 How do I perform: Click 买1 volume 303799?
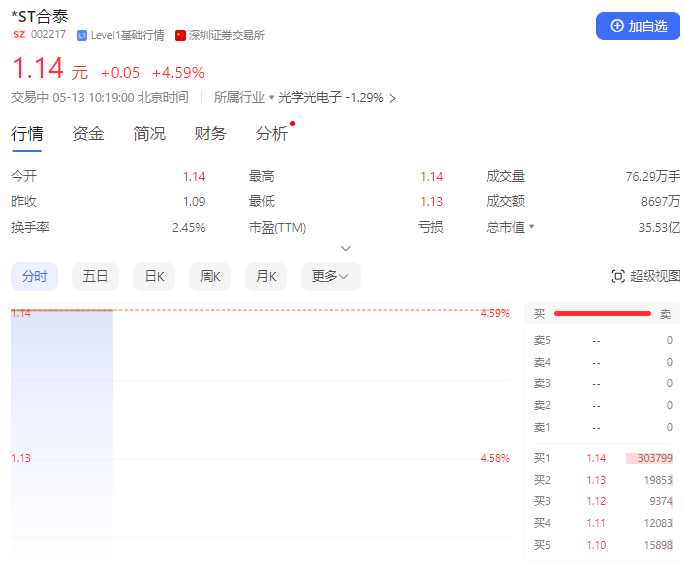pyautogui.click(x=655, y=458)
